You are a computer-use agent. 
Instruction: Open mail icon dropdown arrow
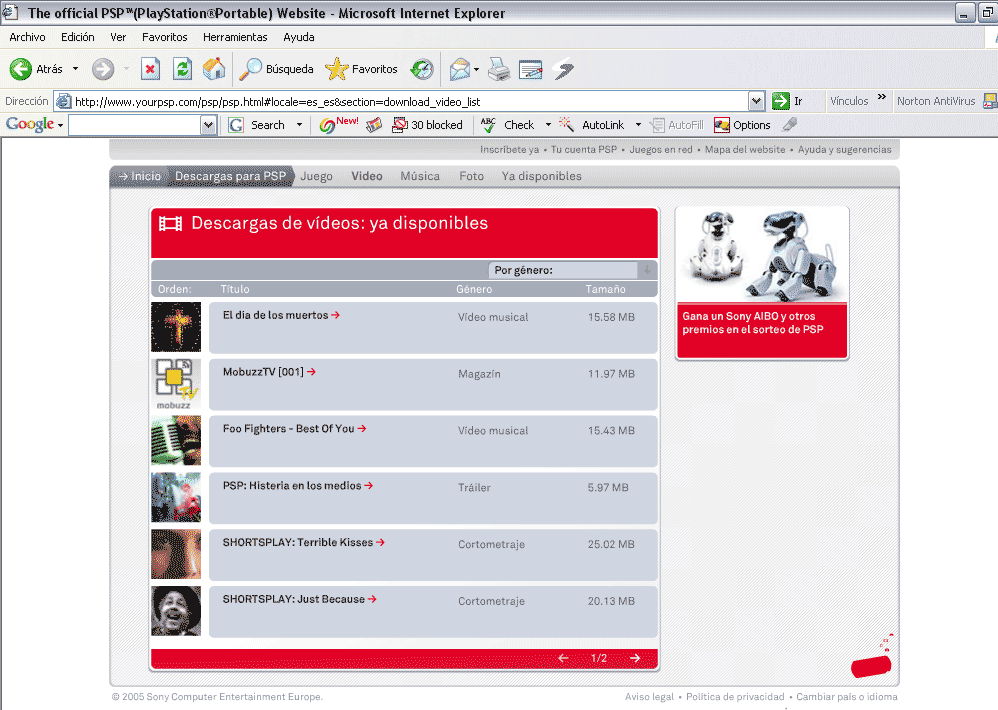pyautogui.click(x=476, y=69)
